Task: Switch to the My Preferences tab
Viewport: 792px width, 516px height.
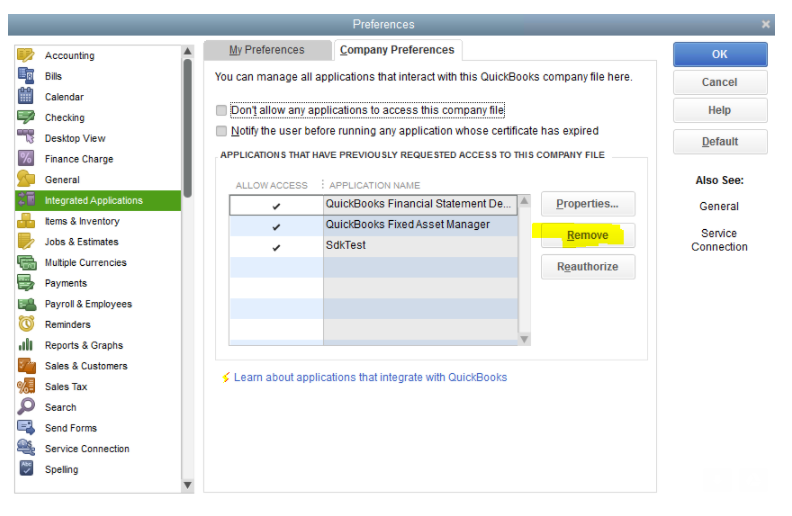Action: point(267,50)
